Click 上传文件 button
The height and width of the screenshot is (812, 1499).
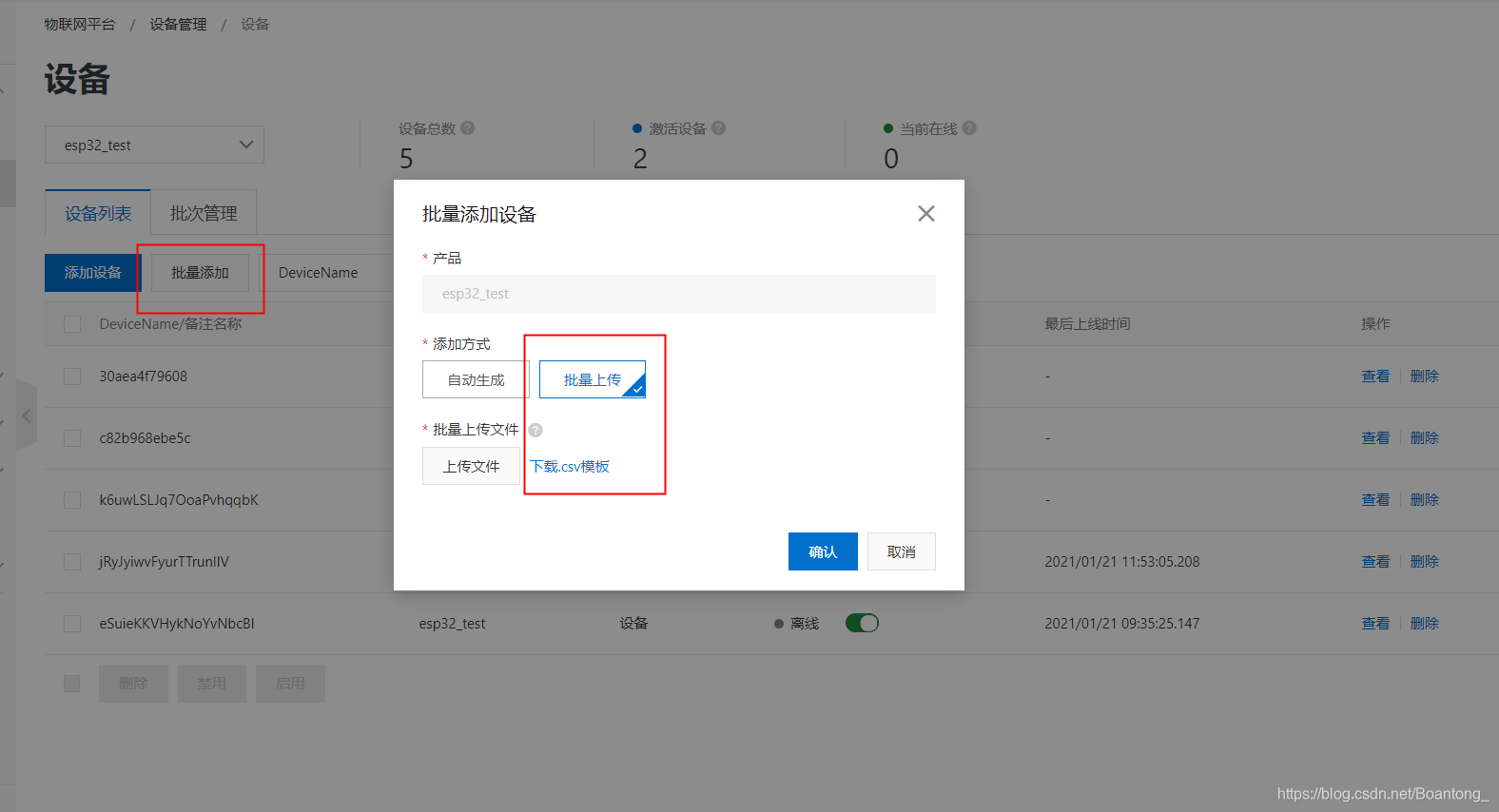pyautogui.click(x=471, y=466)
